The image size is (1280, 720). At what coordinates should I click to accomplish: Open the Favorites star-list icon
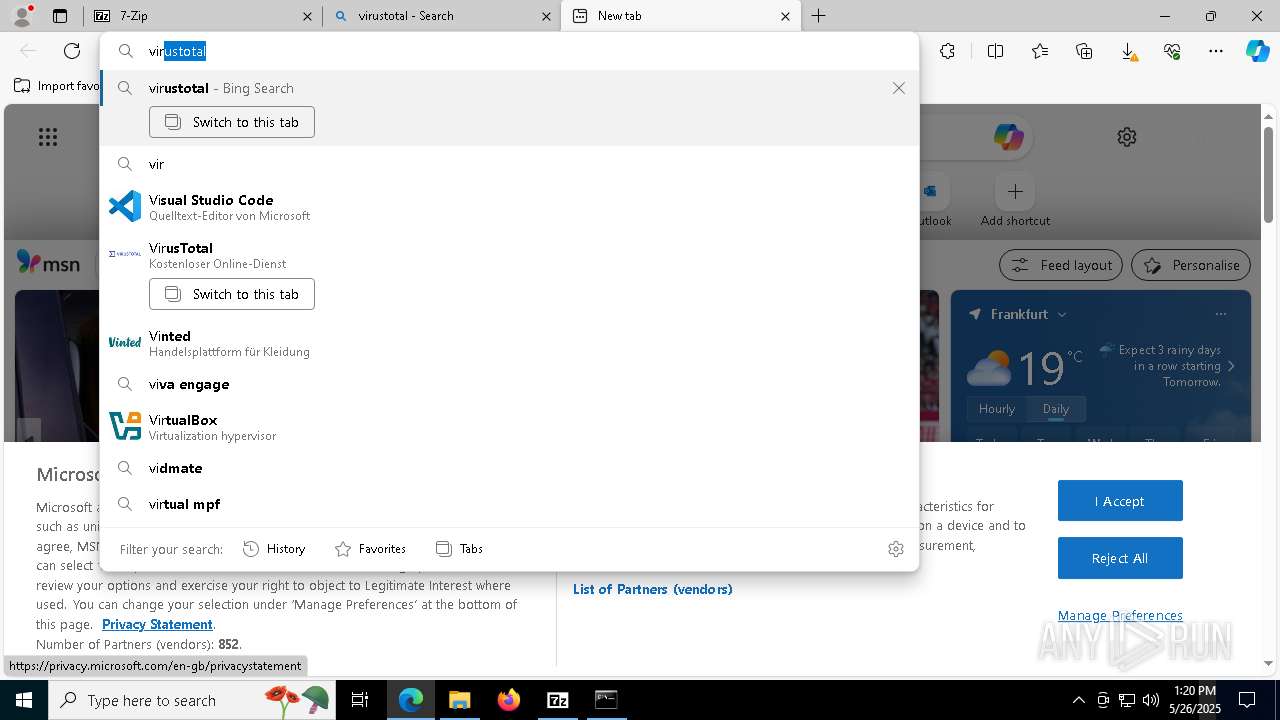[x=1040, y=51]
